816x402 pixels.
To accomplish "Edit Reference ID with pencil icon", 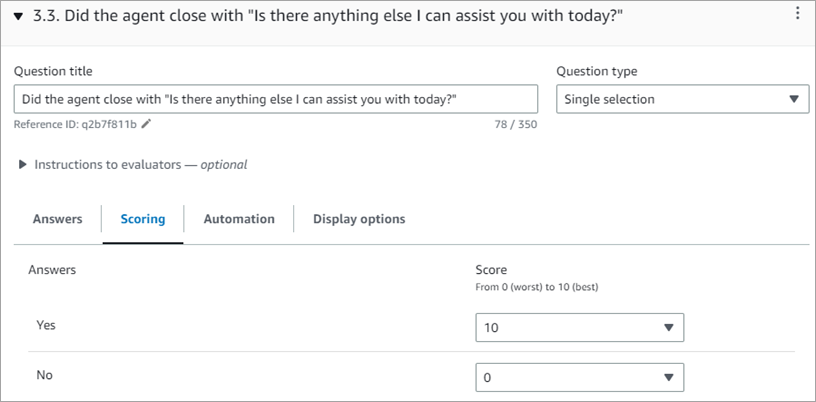I will pos(146,124).
